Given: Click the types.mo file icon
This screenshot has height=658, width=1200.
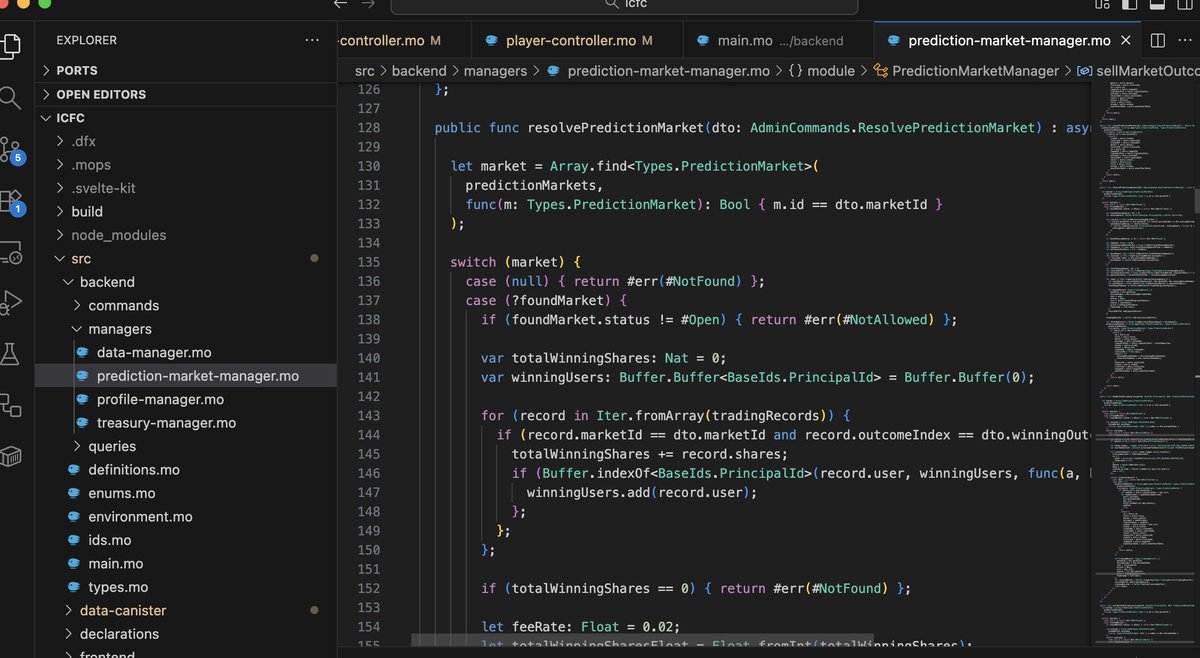Looking at the screenshot, I should click(72, 587).
